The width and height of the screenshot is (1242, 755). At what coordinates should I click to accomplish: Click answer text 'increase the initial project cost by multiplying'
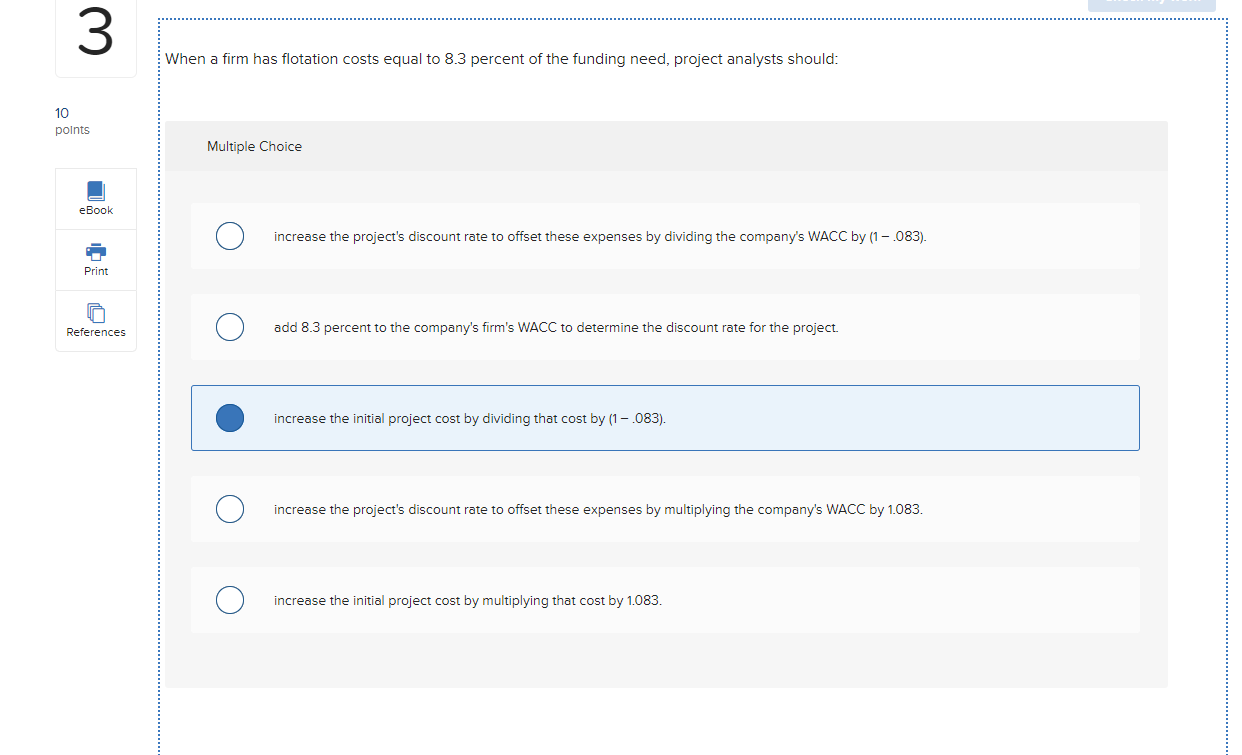click(411, 600)
